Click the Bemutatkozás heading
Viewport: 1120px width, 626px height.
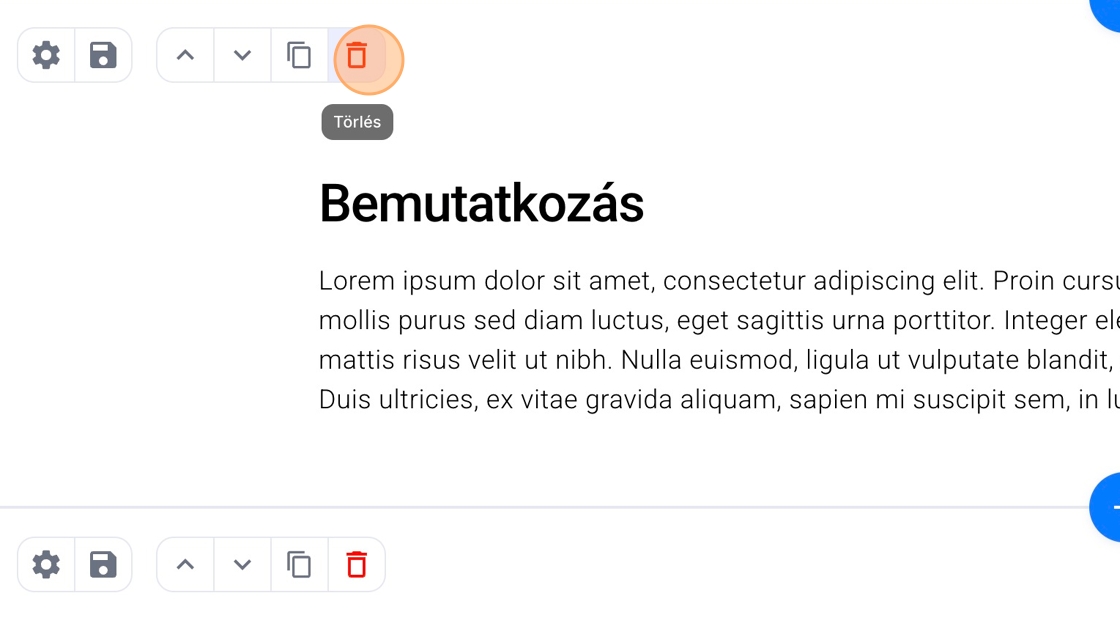tap(481, 204)
